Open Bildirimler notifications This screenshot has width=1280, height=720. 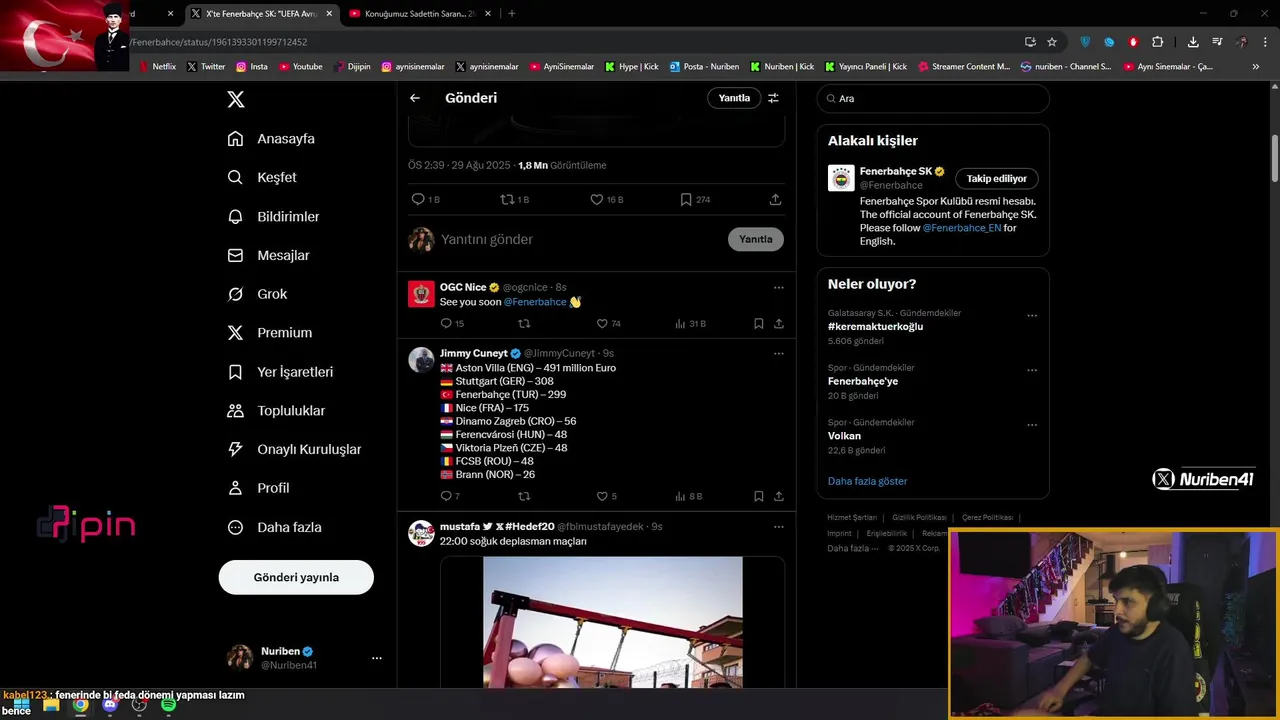(273, 216)
